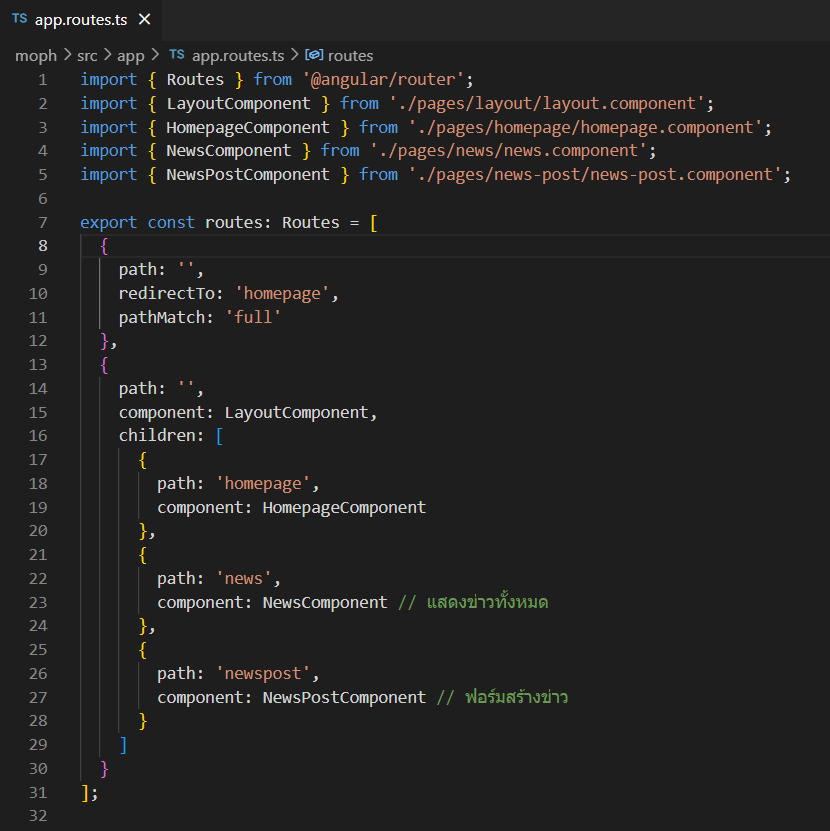Click the './pages/layout/layout.component' import path
Screen dimensions: 830x831
pyautogui.click(x=549, y=104)
